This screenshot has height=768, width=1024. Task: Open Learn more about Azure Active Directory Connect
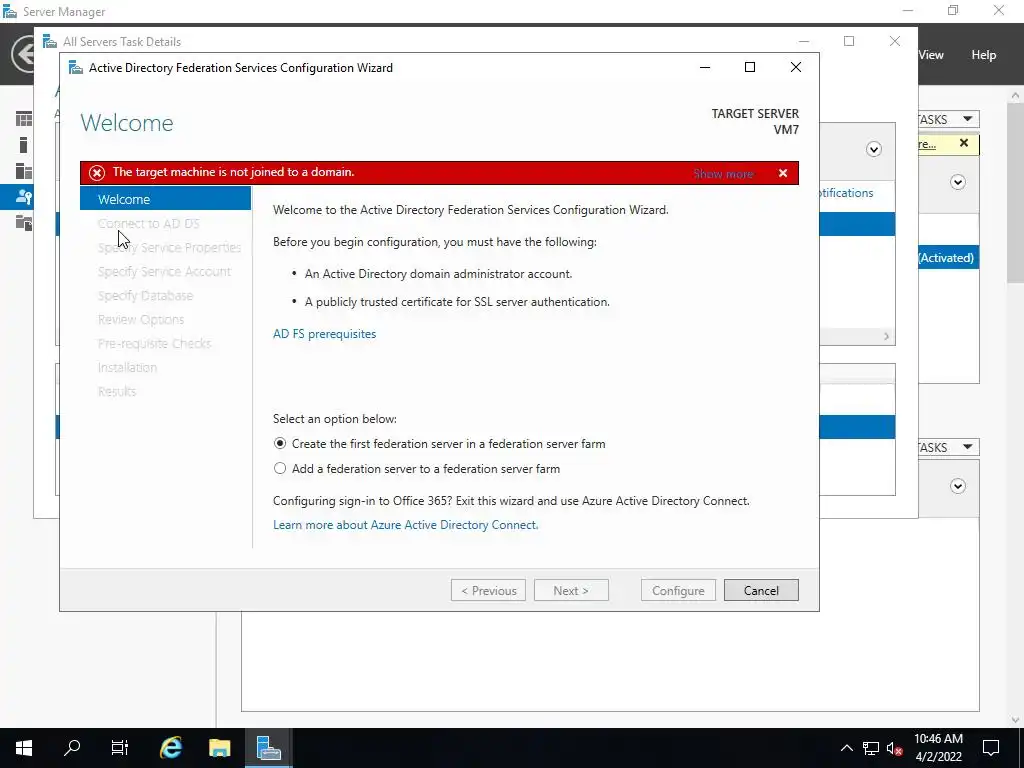tap(406, 524)
